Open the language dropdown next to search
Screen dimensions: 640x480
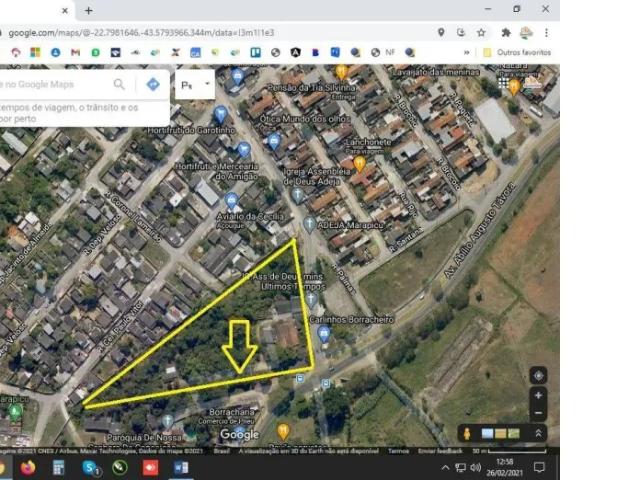(x=195, y=85)
